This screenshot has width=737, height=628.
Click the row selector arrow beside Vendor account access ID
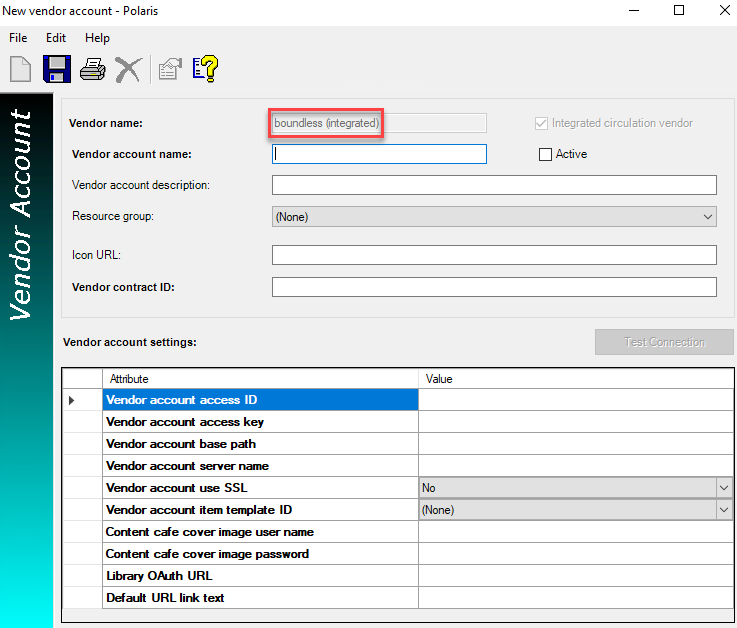click(x=72, y=400)
